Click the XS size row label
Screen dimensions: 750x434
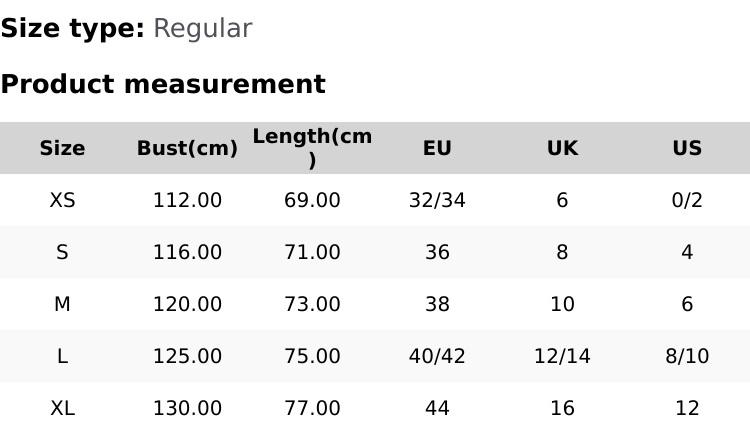[62, 200]
